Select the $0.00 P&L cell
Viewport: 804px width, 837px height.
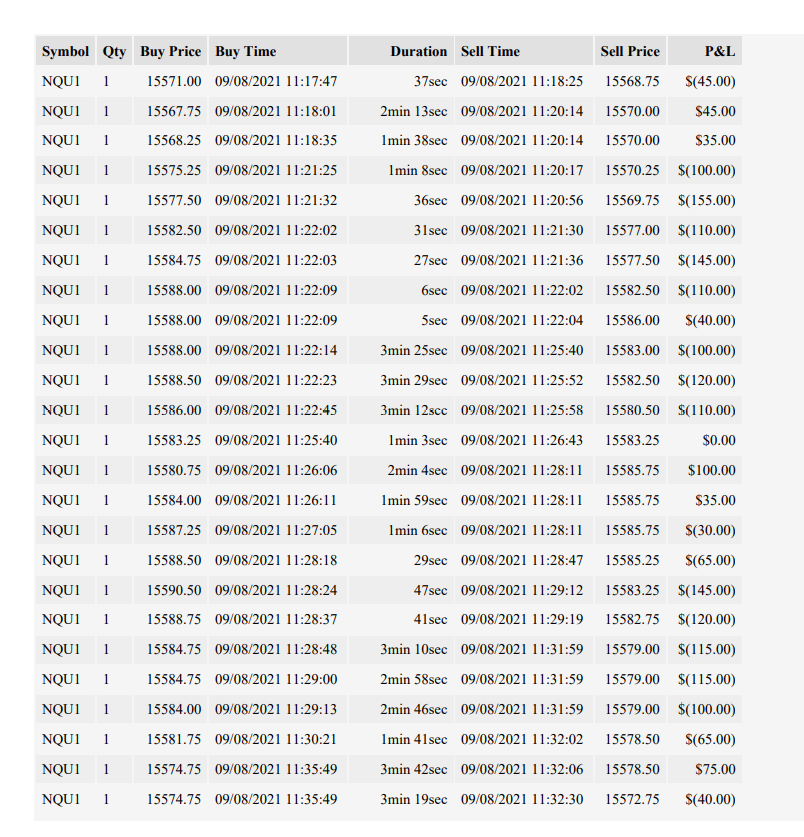(705, 440)
